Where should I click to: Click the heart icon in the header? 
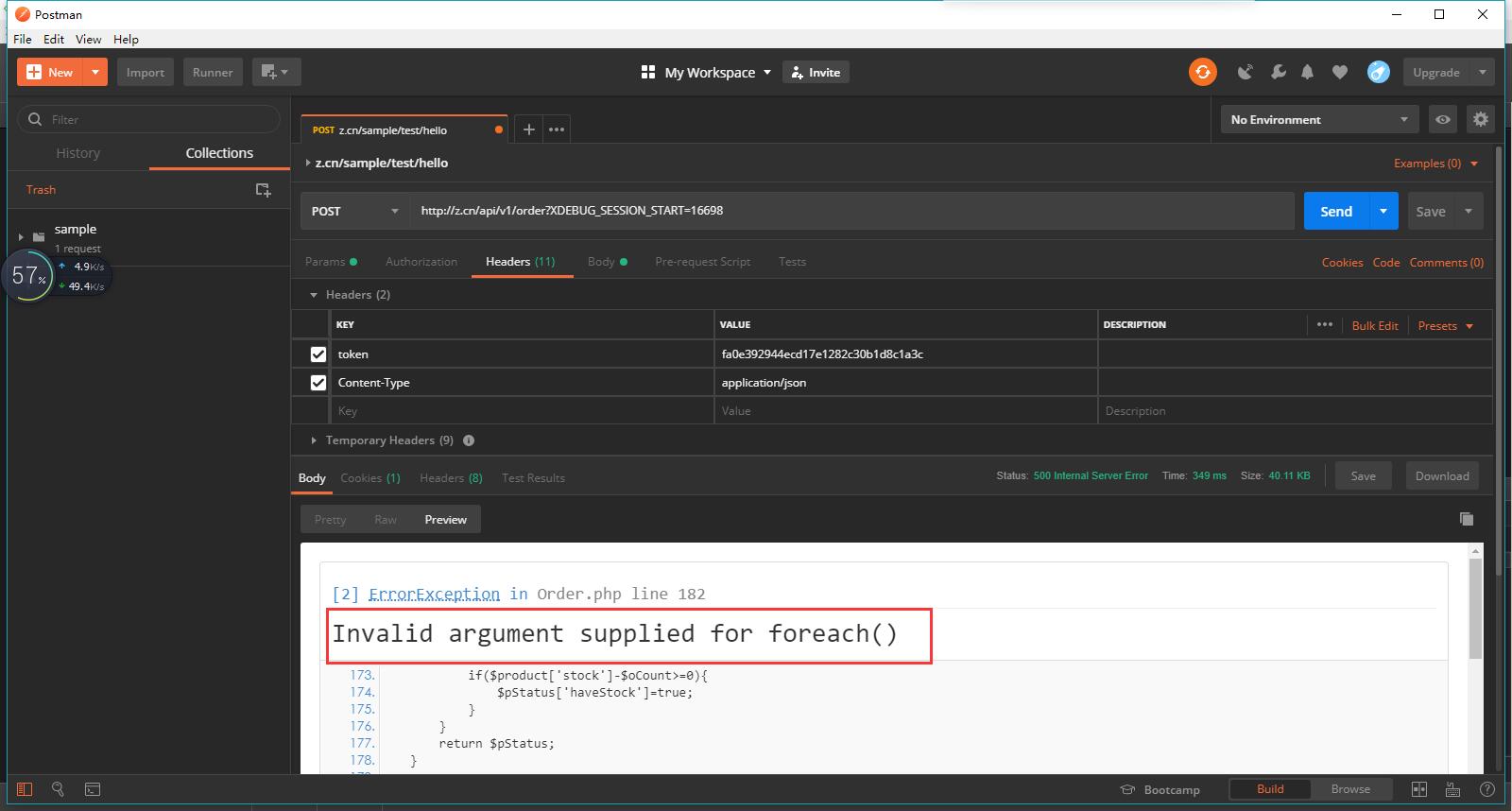click(1339, 72)
